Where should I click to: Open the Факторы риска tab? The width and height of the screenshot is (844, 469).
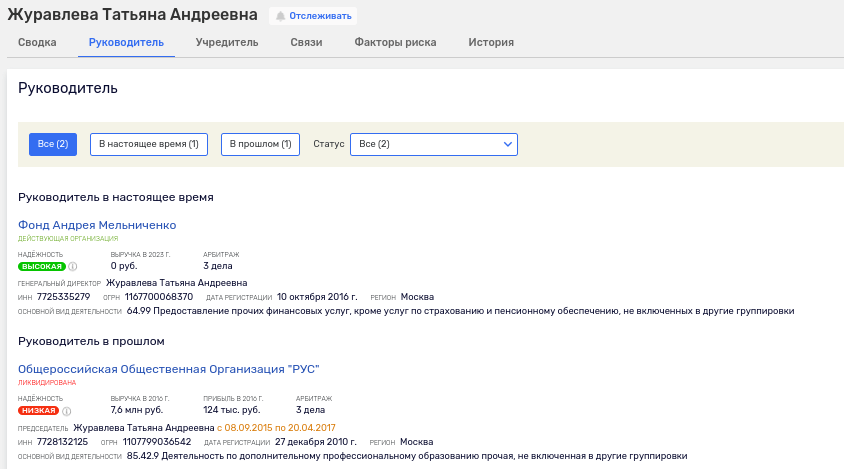pos(395,42)
